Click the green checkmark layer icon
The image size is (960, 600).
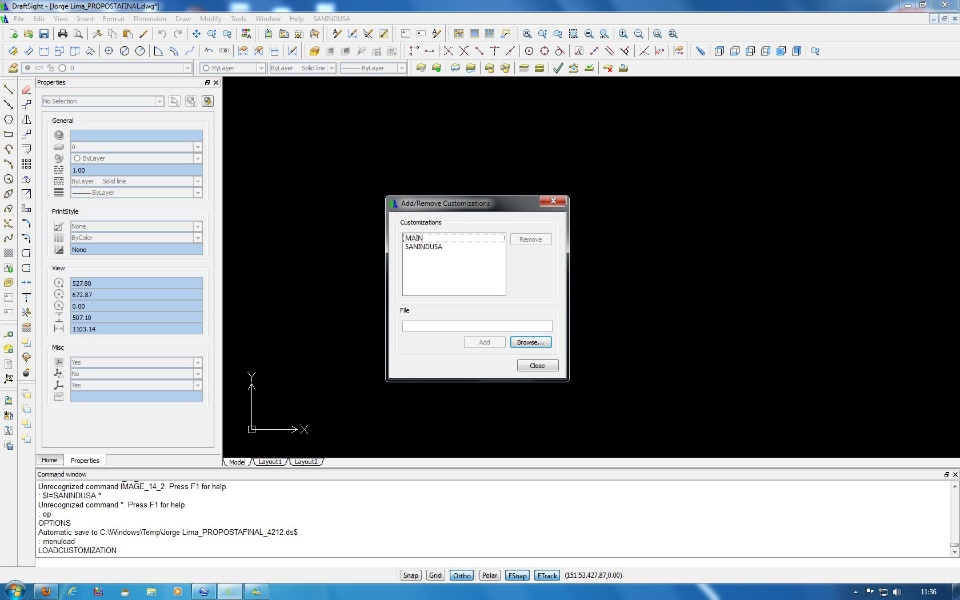[x=557, y=68]
